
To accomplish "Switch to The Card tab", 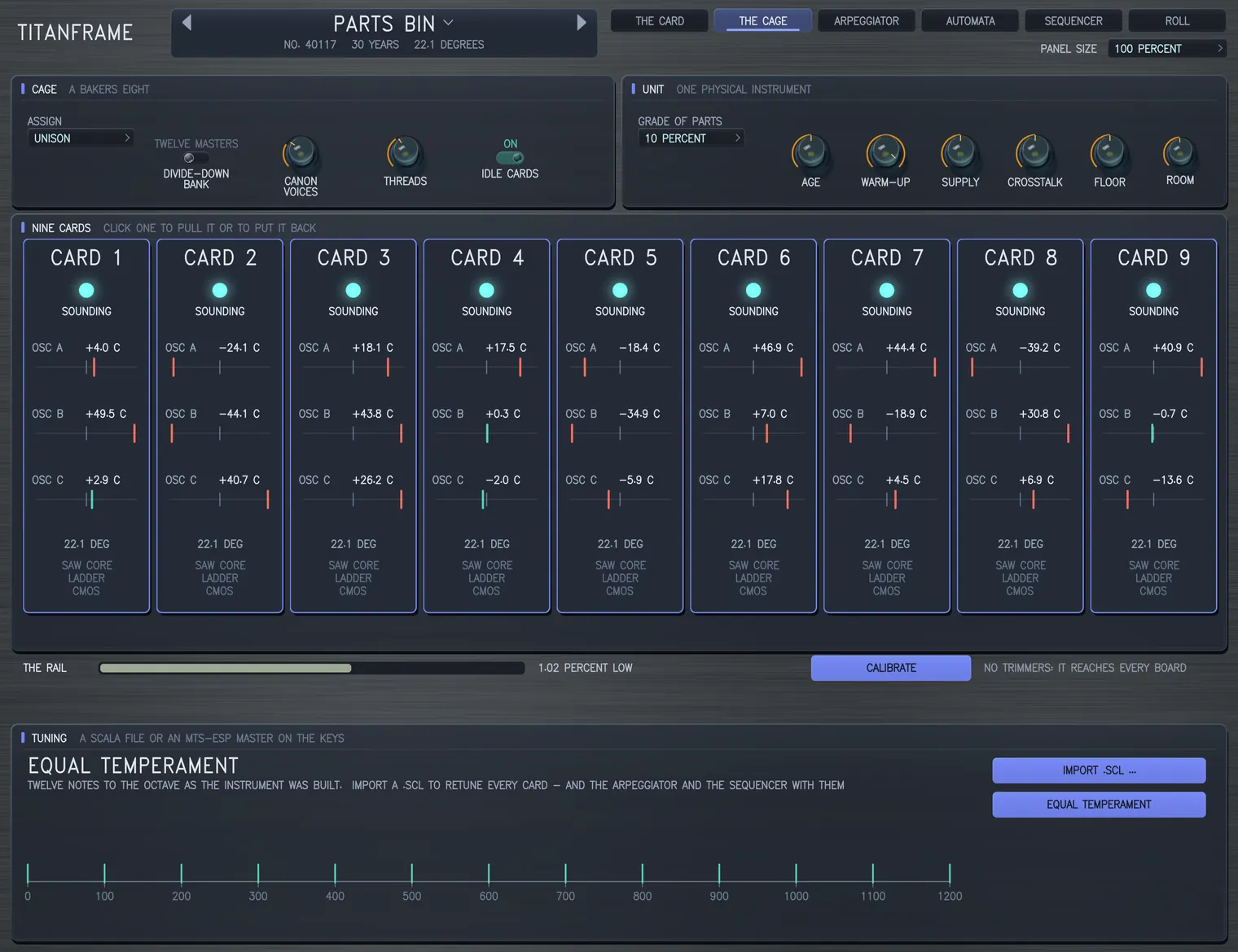I will [x=660, y=21].
